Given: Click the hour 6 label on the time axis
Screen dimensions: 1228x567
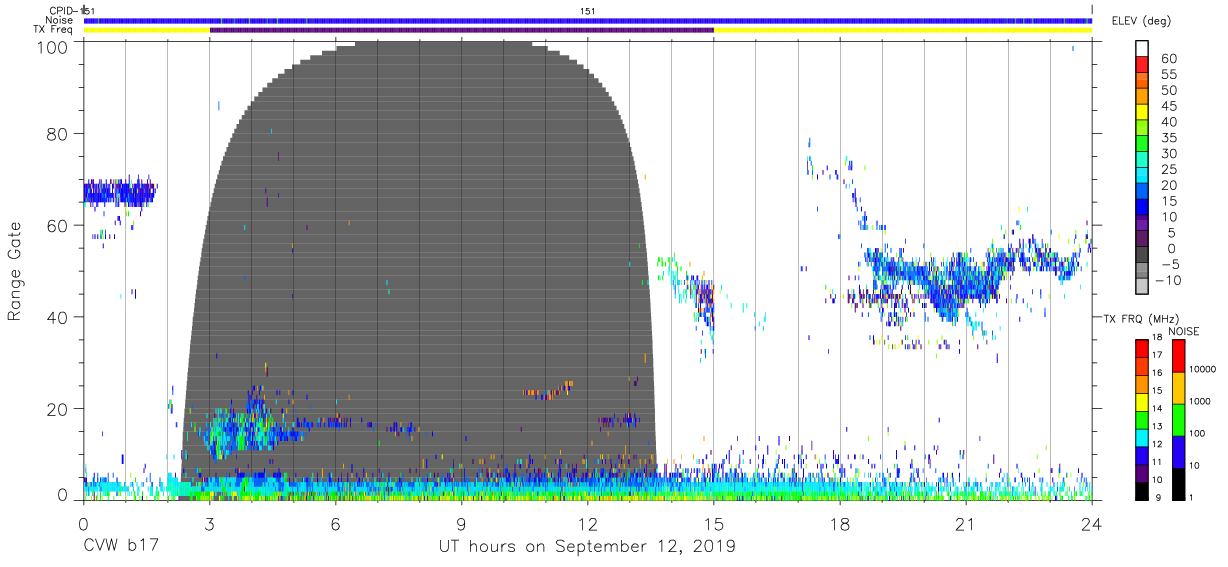Looking at the screenshot, I should 336,524.
